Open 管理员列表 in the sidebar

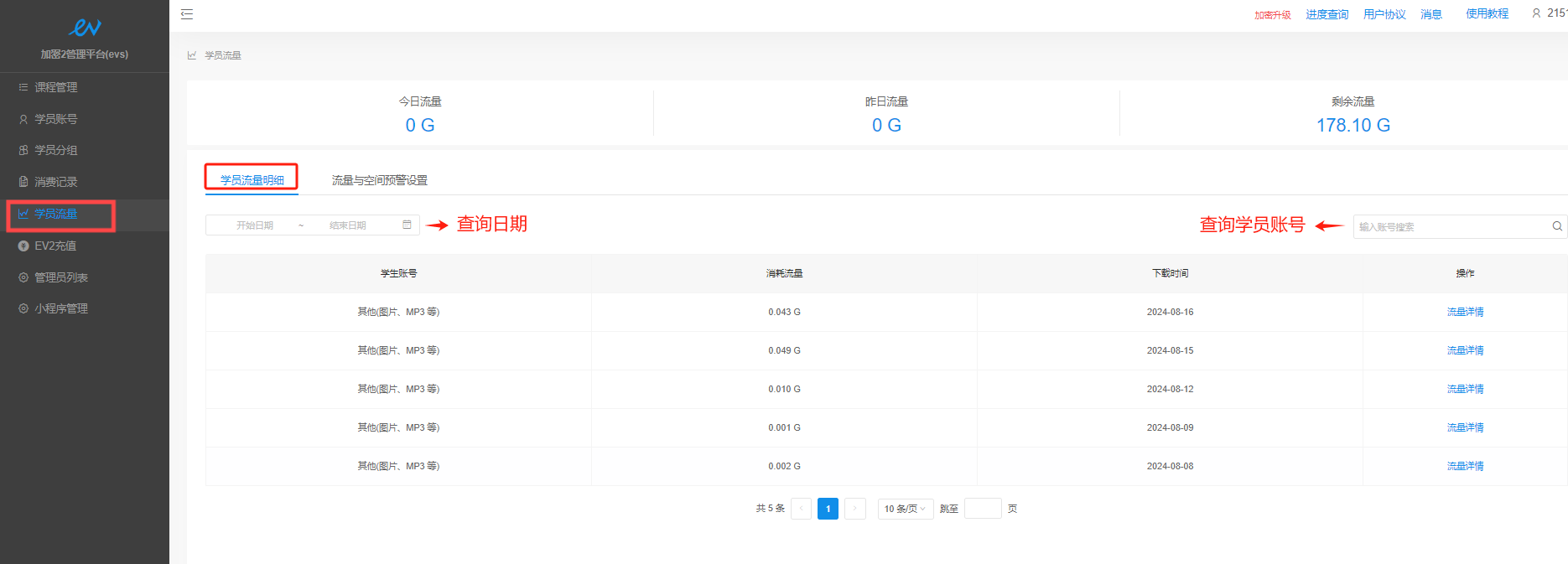pos(60,277)
